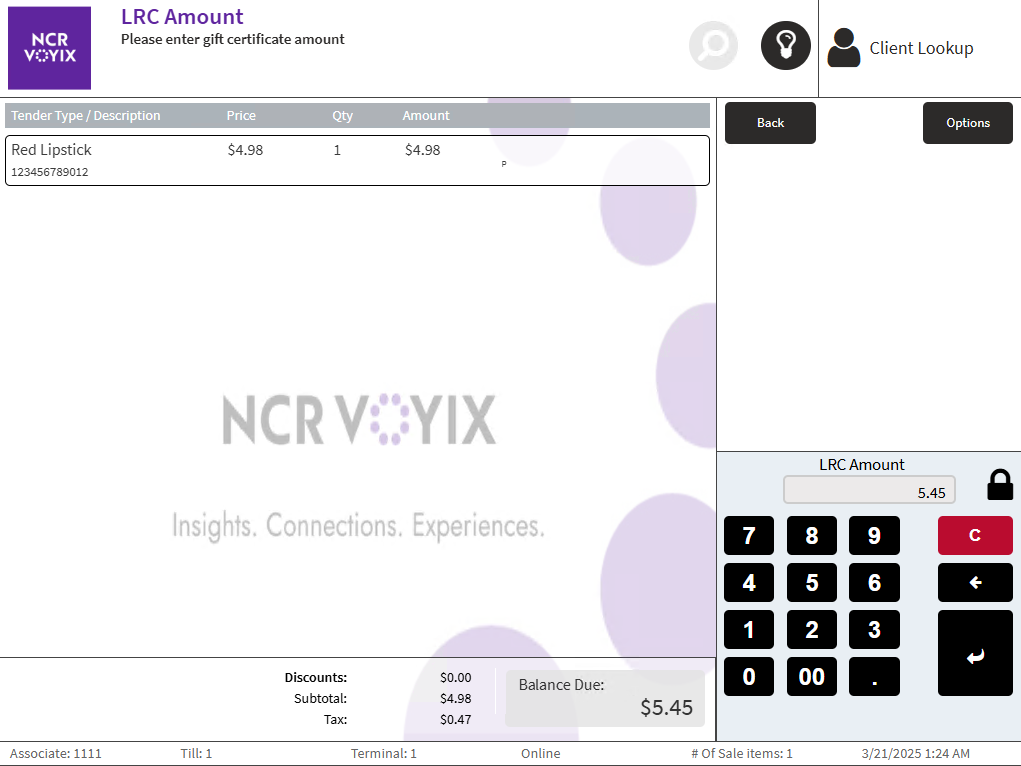
Task: Click the NCR Voyix logo tile
Action: [49, 48]
